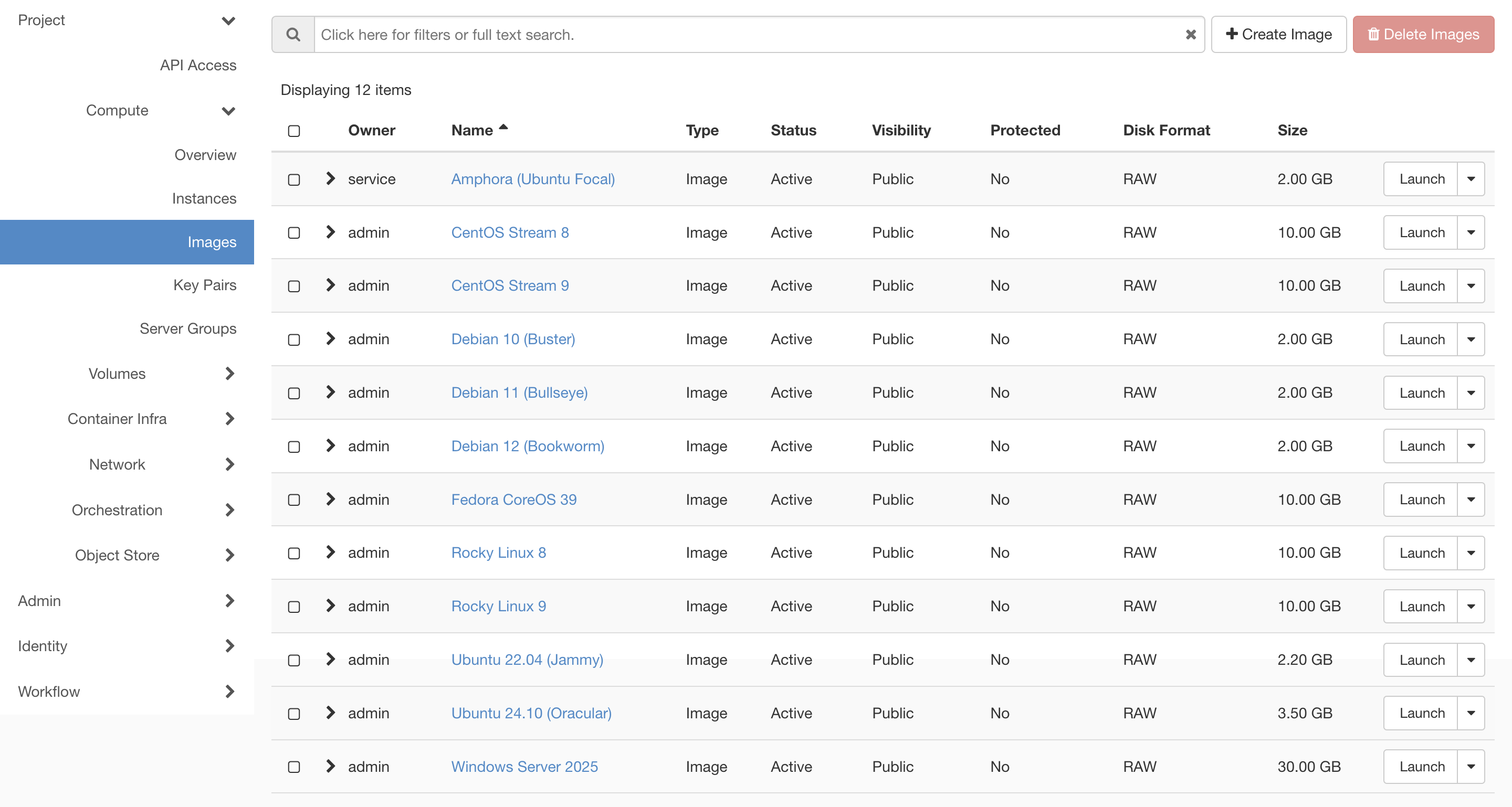Expand details chevron for Rocky Linux 8
This screenshot has height=807, width=1512.
(x=330, y=552)
